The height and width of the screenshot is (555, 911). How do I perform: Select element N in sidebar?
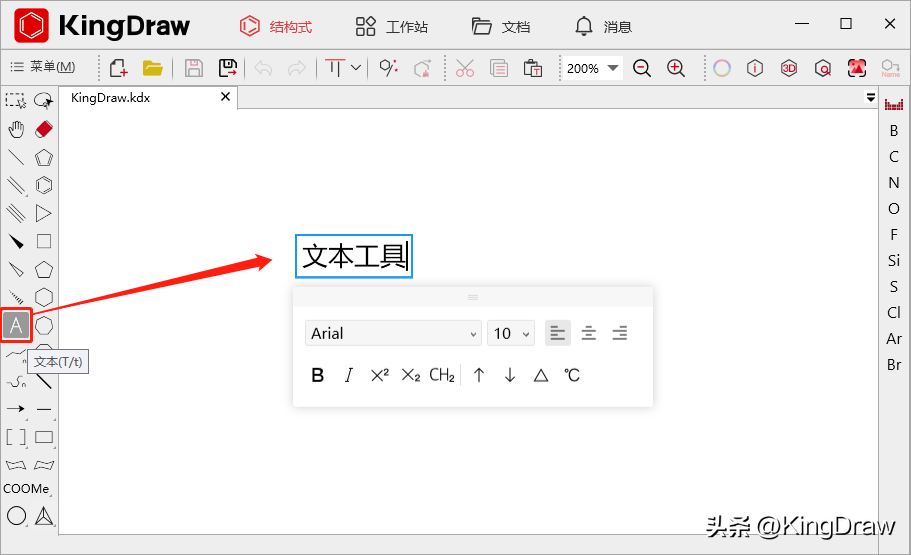pyautogui.click(x=894, y=182)
